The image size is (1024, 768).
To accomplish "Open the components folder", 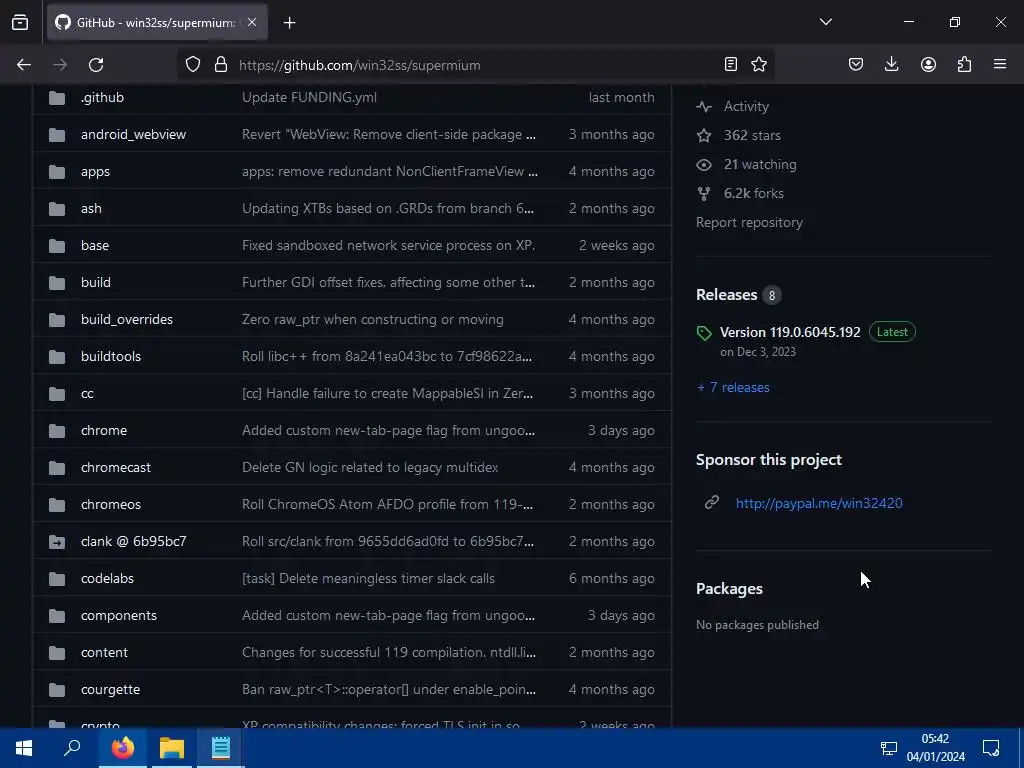I will (x=119, y=616).
